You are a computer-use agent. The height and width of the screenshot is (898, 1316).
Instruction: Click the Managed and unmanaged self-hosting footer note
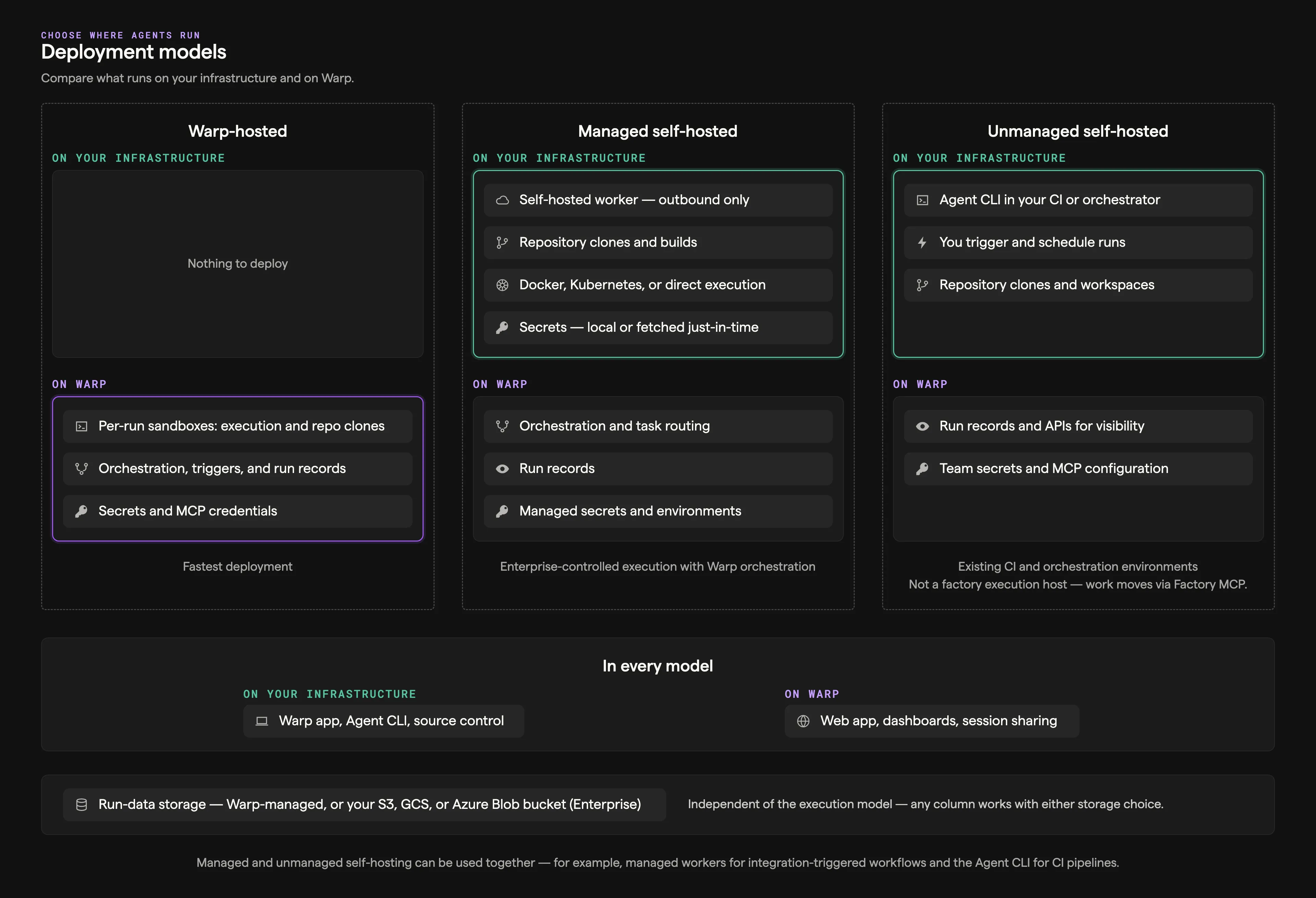pos(658,863)
